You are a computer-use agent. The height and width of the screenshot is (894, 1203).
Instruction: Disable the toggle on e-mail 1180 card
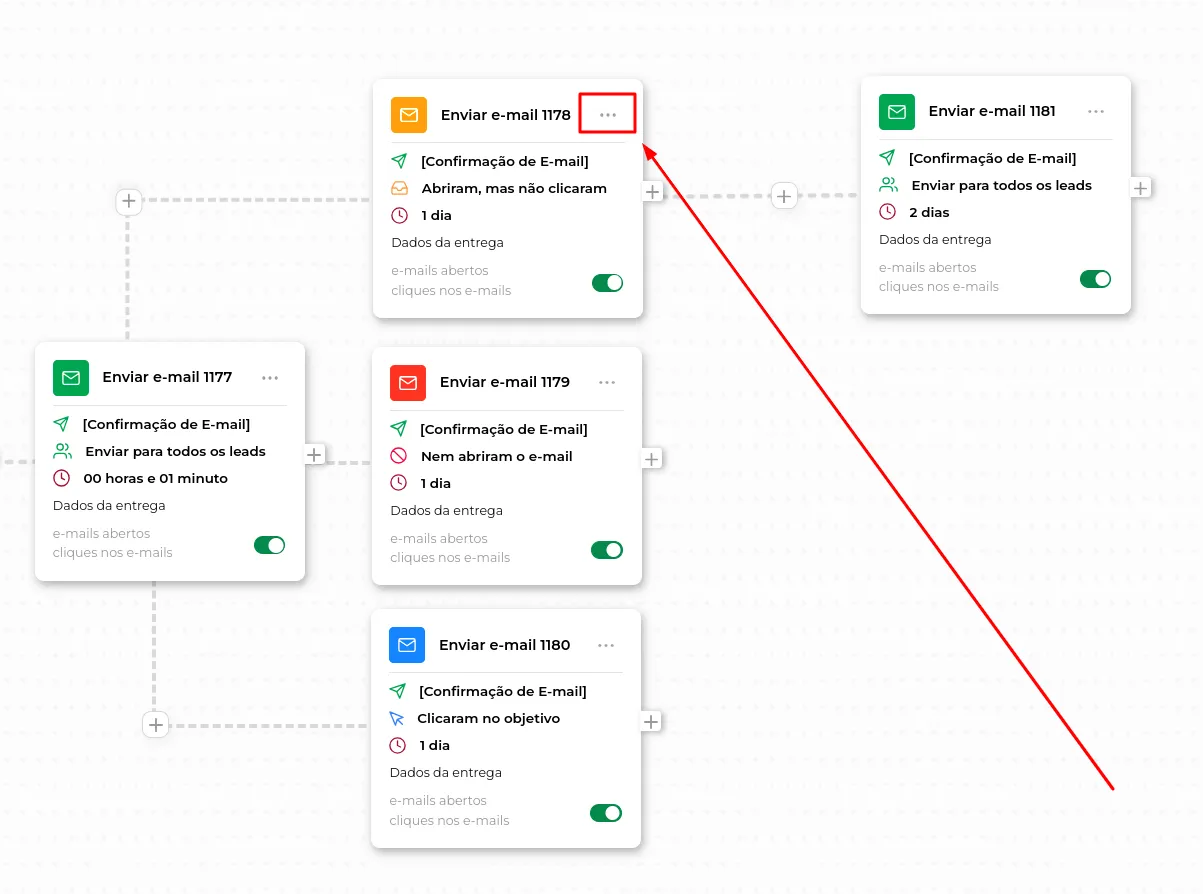coord(606,813)
